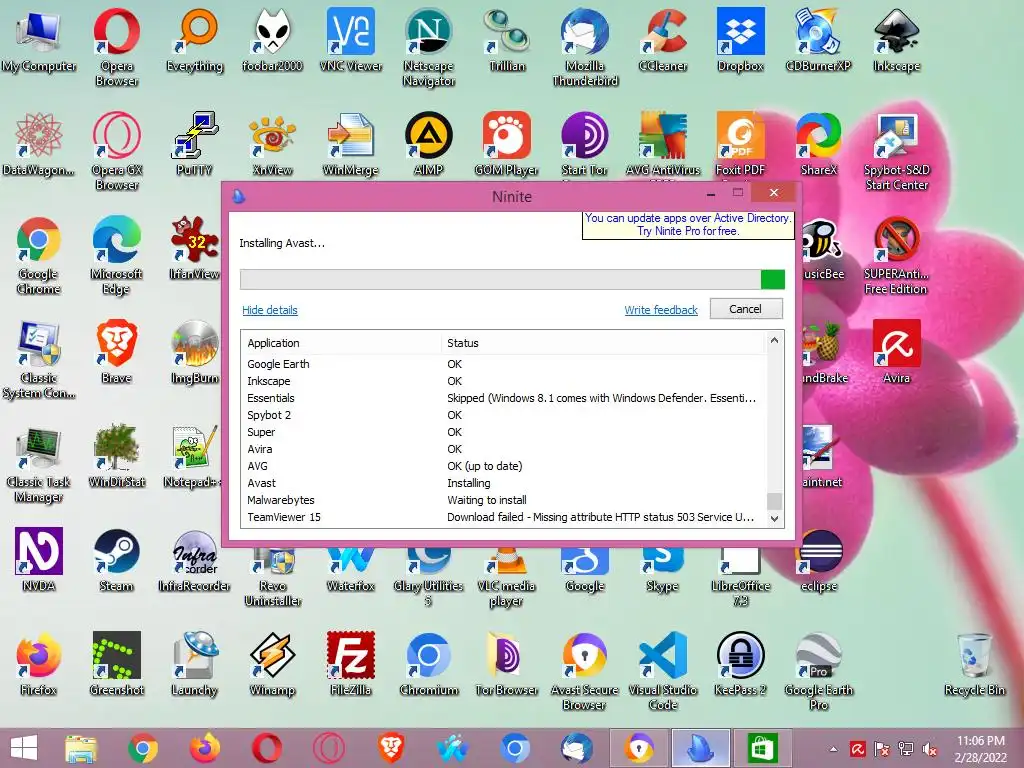Open FileZilla desktop shortcut
Image resolution: width=1024 pixels, height=768 pixels.
[x=351, y=664]
